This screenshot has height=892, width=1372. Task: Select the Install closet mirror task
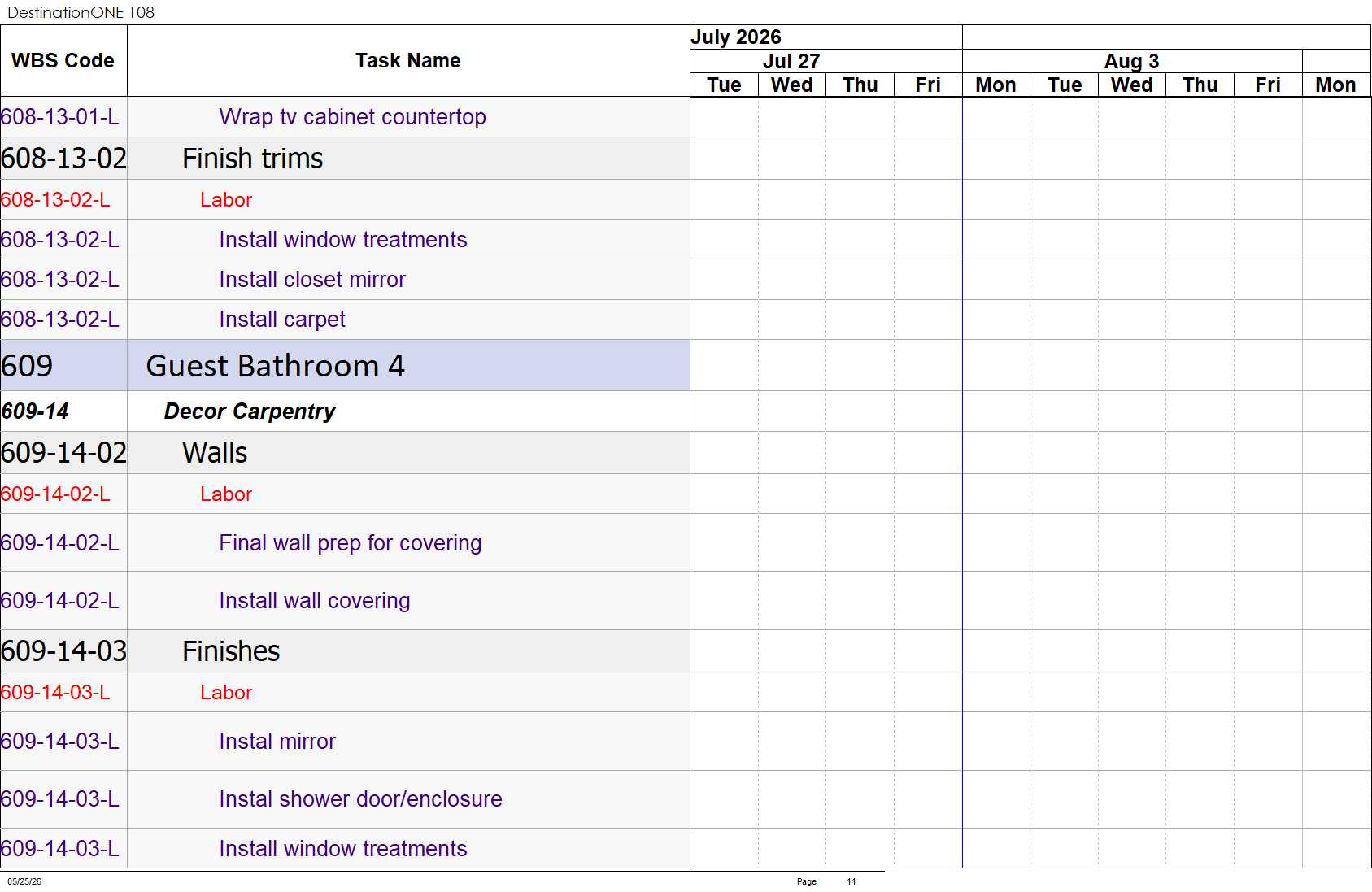312,280
